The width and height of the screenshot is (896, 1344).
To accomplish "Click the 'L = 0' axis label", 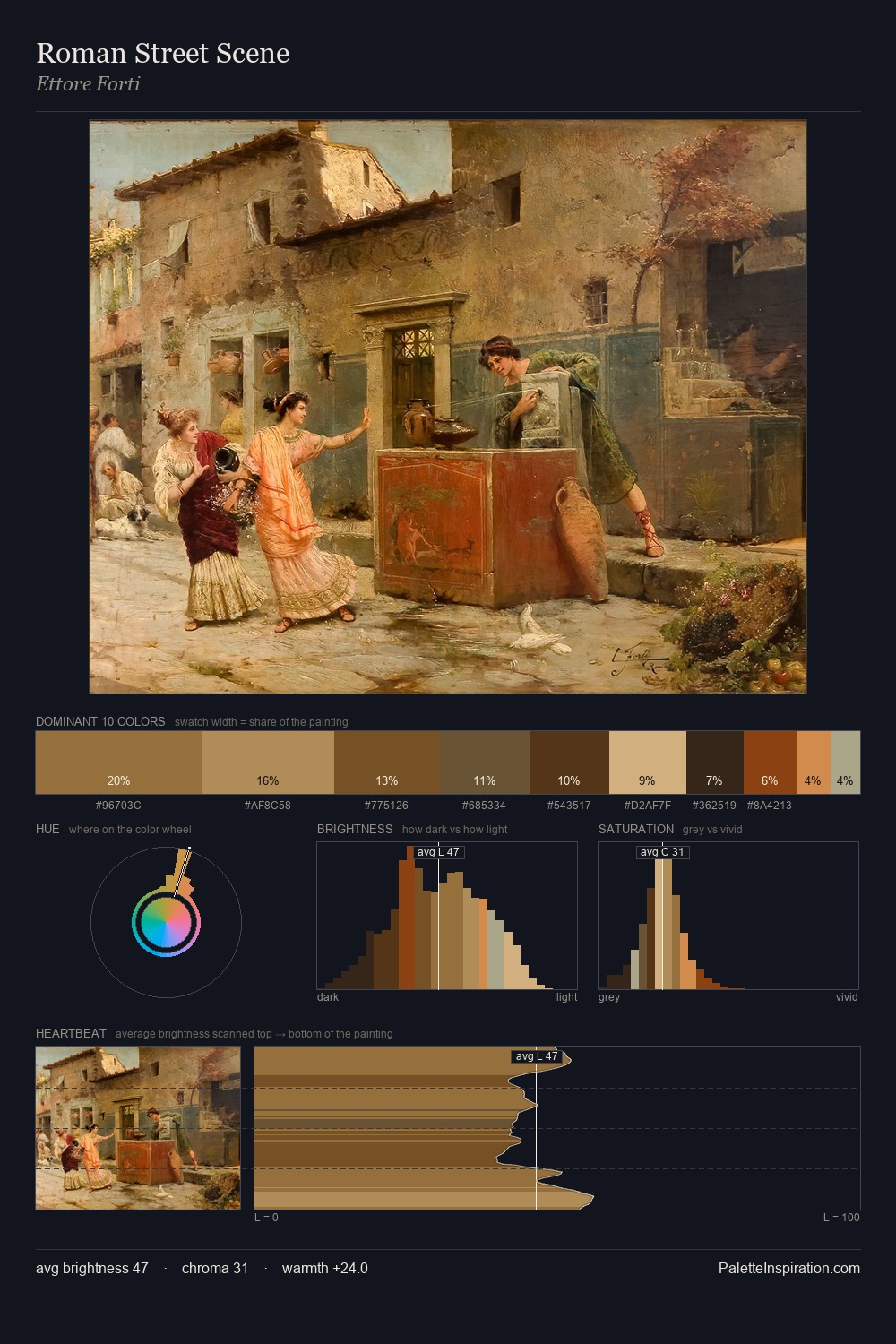I will click(x=266, y=1218).
